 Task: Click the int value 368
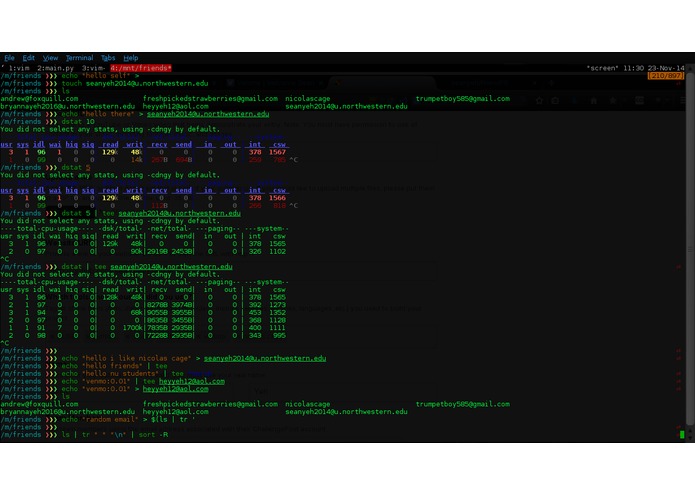[255, 320]
